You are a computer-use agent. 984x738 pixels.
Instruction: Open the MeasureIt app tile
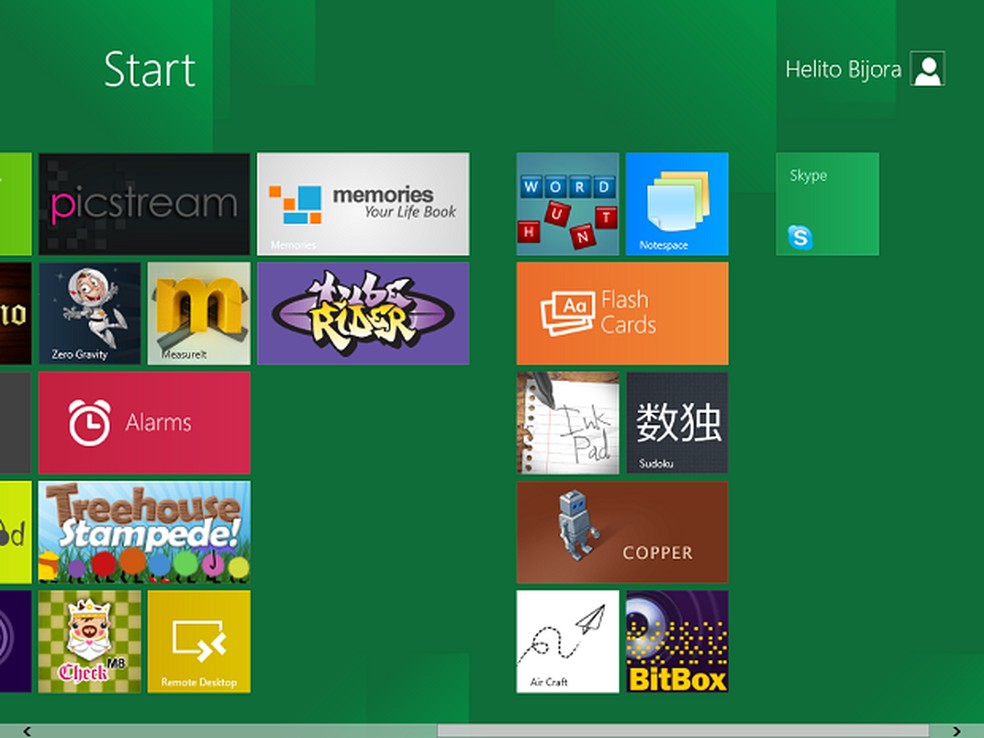pos(199,313)
